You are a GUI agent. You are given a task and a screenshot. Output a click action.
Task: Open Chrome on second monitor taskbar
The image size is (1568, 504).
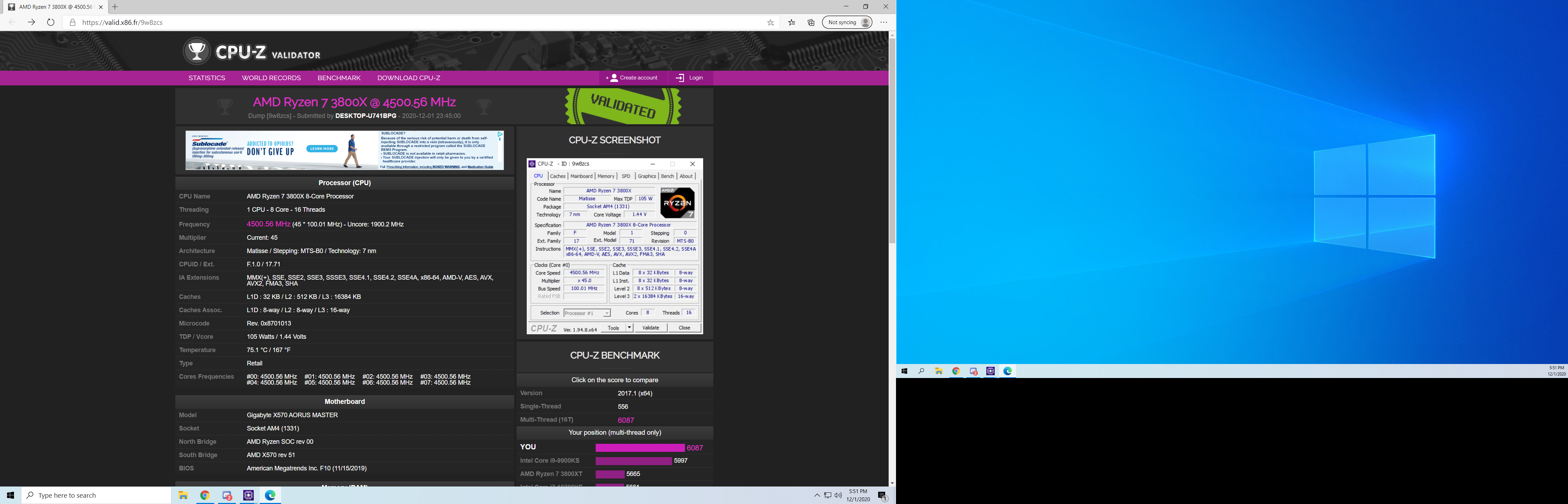[x=956, y=371]
